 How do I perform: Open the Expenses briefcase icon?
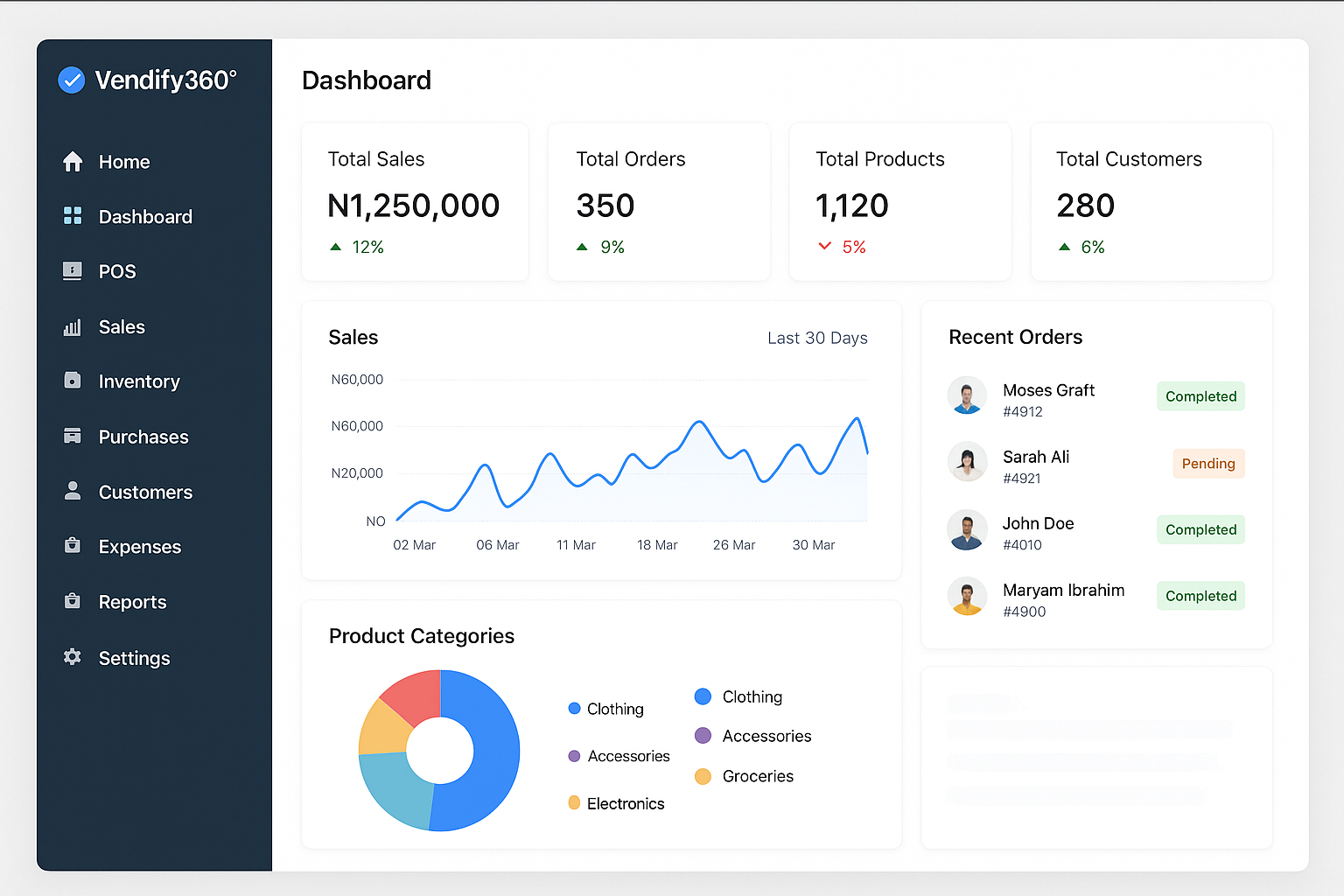[x=72, y=546]
